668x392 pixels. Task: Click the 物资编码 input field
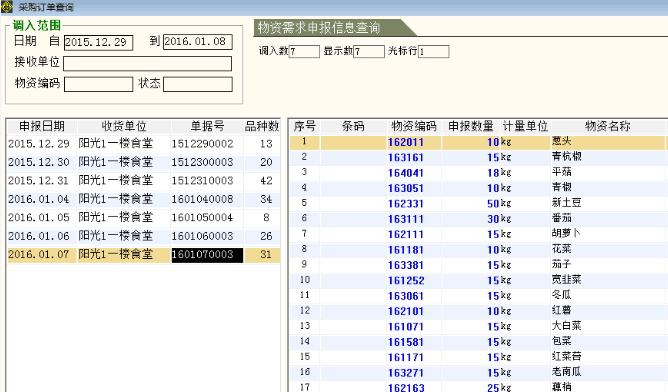pos(98,84)
